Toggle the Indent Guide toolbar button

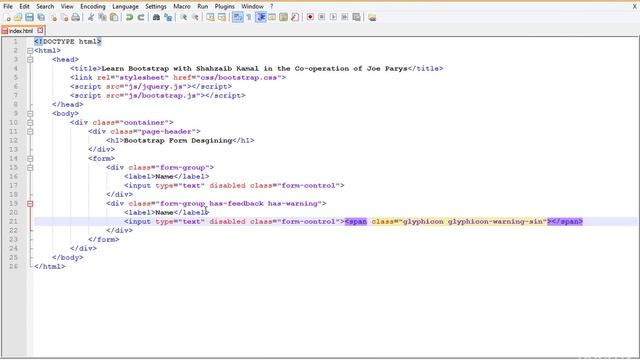[260, 17]
